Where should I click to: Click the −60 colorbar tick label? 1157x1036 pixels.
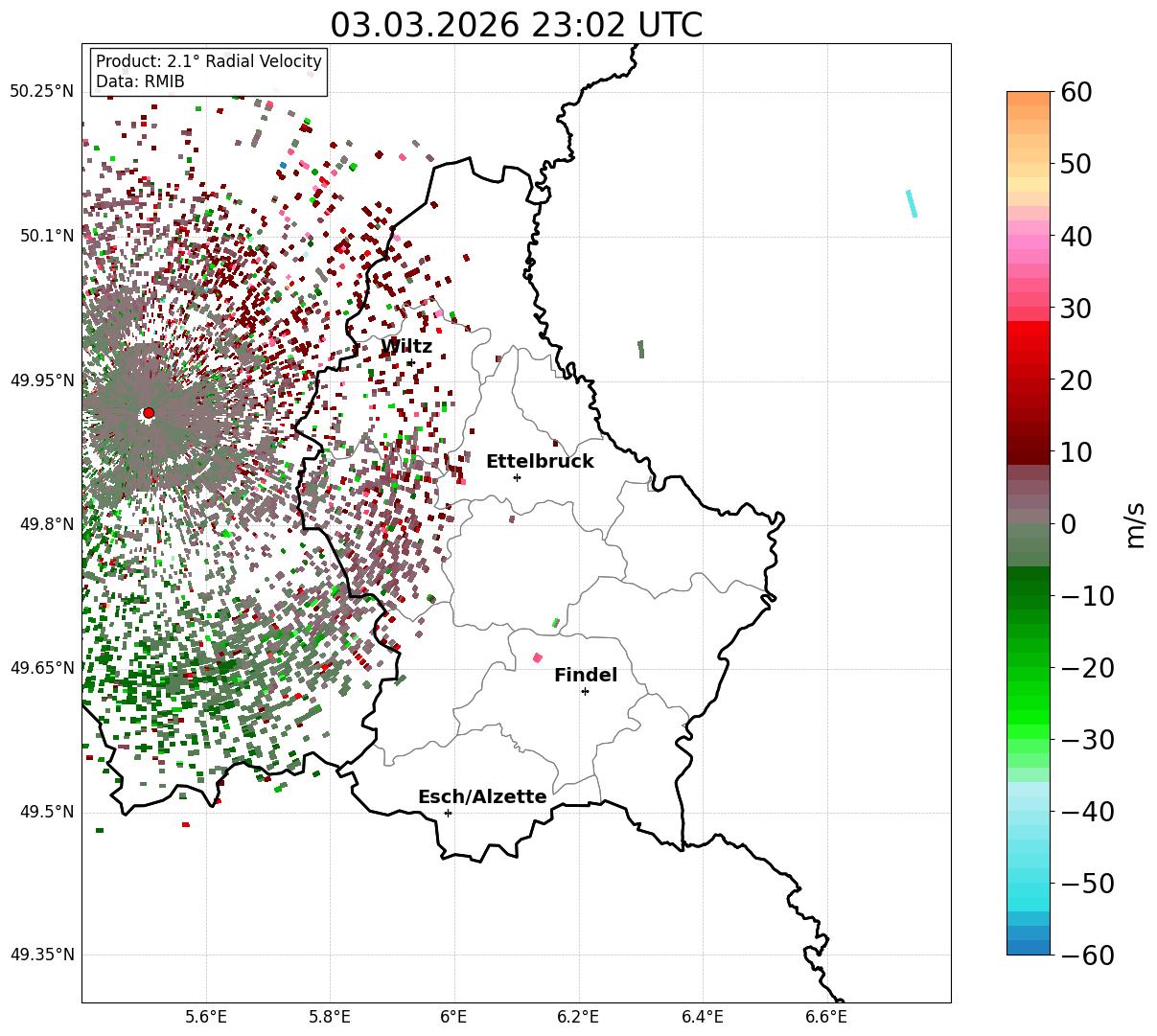click(1087, 955)
